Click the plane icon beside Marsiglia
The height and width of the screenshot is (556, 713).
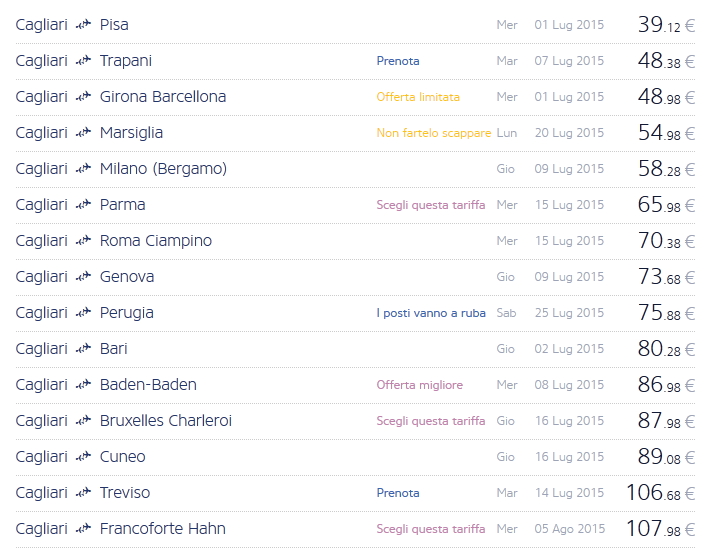point(83,133)
